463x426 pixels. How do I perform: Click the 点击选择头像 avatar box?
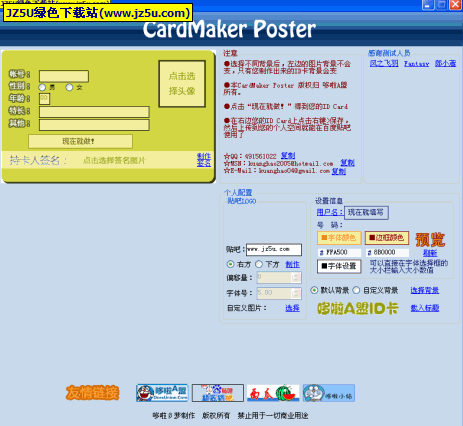point(182,84)
